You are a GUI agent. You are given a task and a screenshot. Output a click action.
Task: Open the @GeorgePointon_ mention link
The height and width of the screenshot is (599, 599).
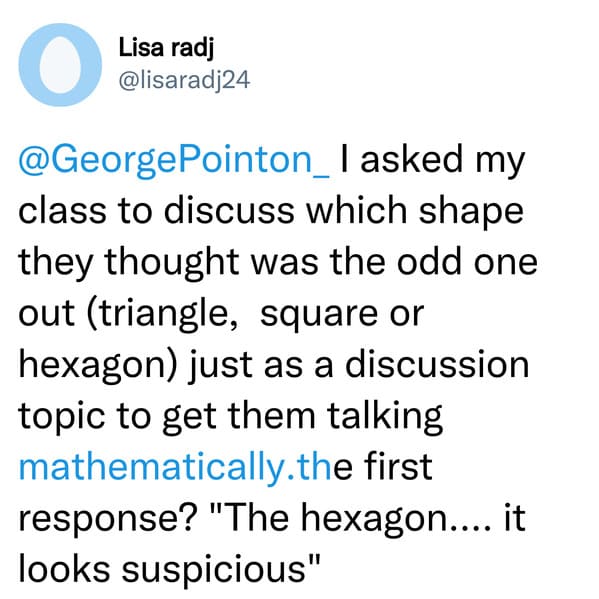pos(174,160)
